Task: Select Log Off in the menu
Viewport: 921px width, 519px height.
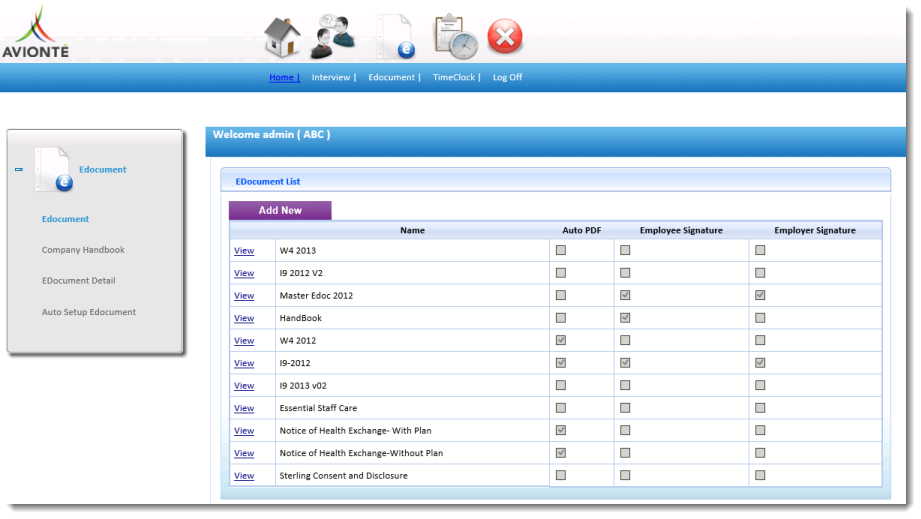Action: tap(507, 77)
